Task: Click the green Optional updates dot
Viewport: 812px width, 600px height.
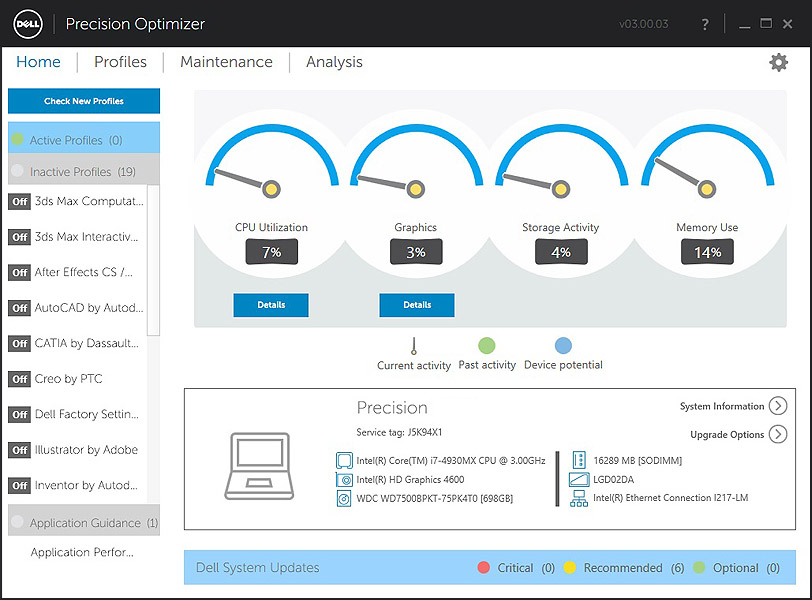Action: [699, 567]
